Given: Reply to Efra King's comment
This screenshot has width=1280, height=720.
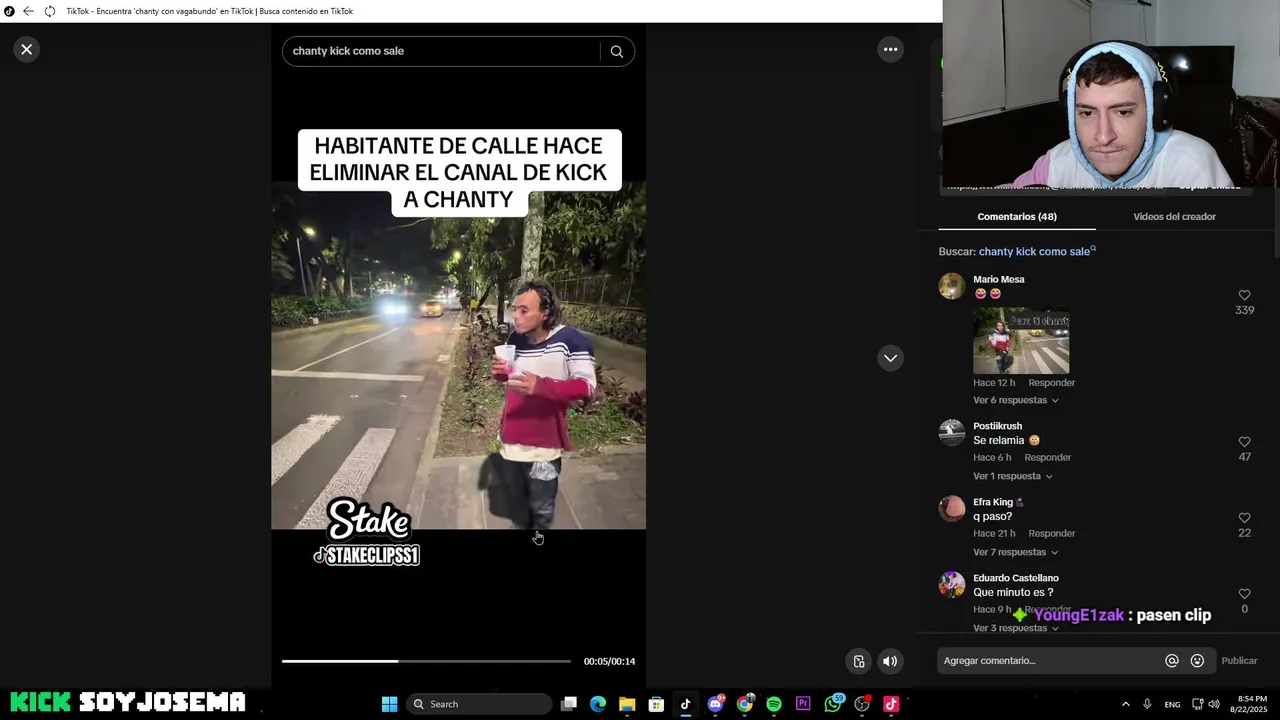Looking at the screenshot, I should (1052, 533).
